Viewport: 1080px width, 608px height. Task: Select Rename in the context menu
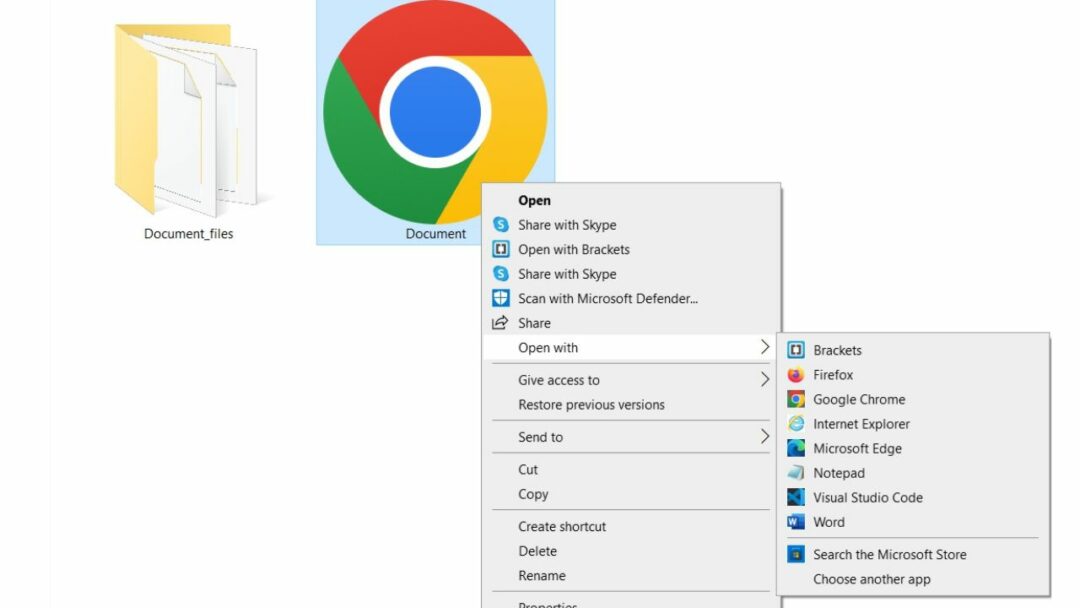[x=541, y=576]
